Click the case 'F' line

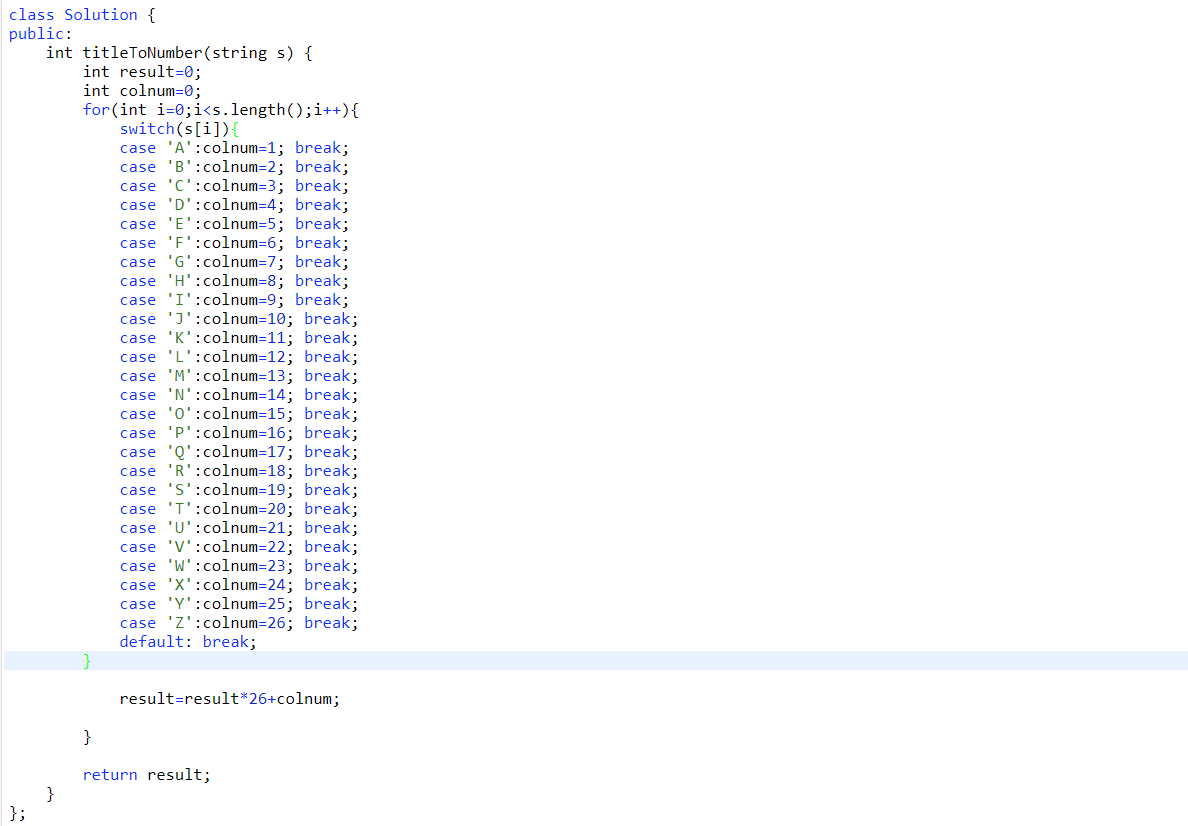pyautogui.click(x=234, y=242)
